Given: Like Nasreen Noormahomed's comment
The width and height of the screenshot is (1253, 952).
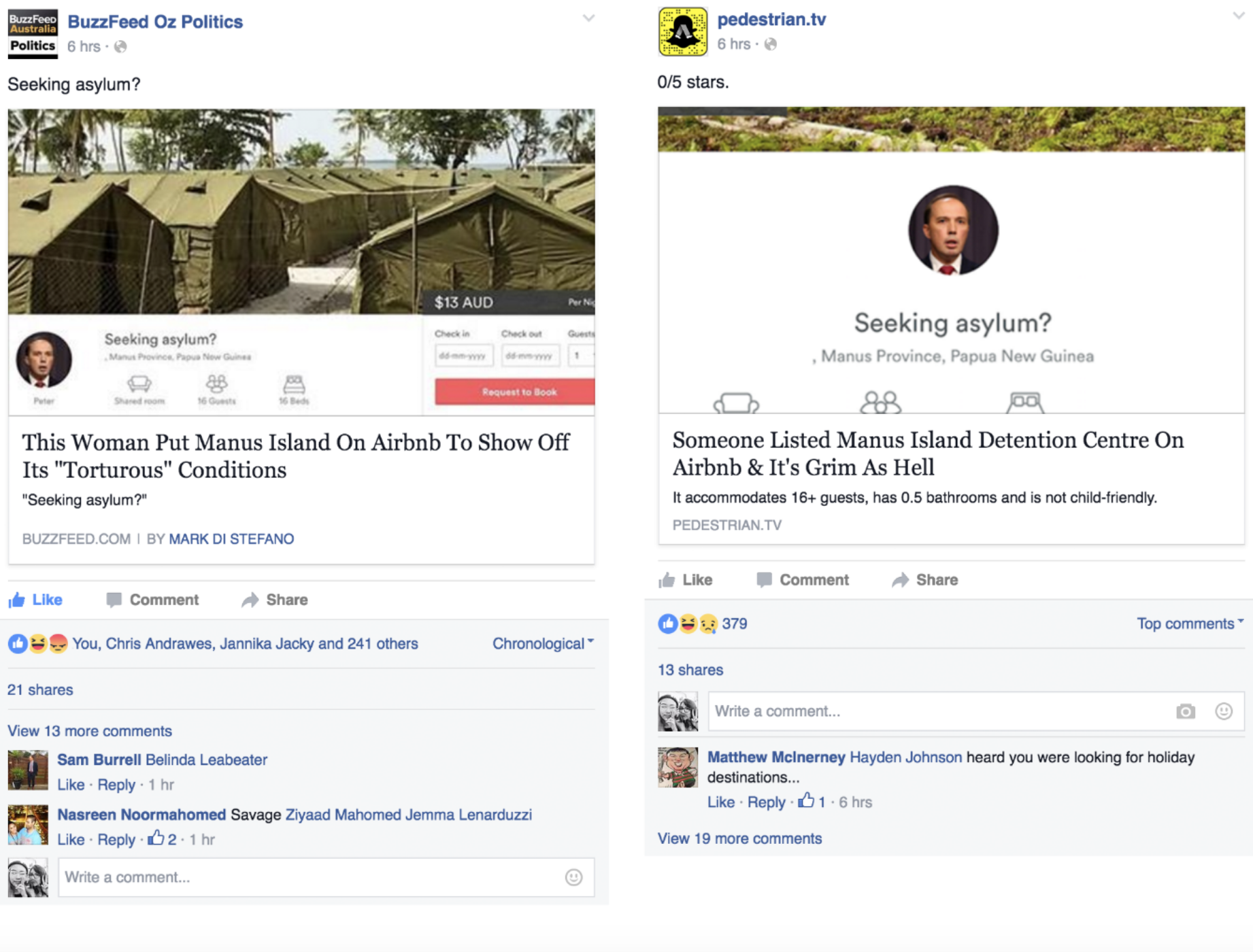Looking at the screenshot, I should pyautogui.click(x=71, y=840).
